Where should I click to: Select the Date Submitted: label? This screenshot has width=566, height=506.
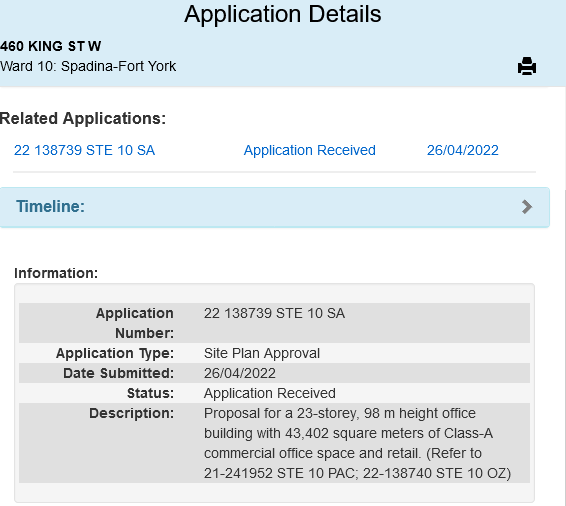point(118,373)
